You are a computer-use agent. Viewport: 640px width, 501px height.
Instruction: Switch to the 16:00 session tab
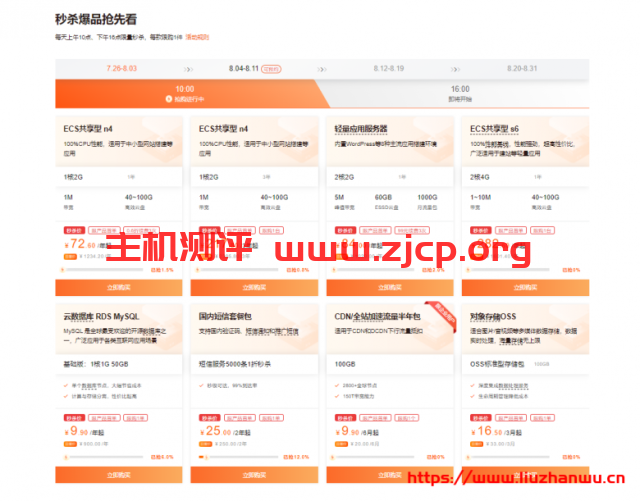tap(460, 94)
